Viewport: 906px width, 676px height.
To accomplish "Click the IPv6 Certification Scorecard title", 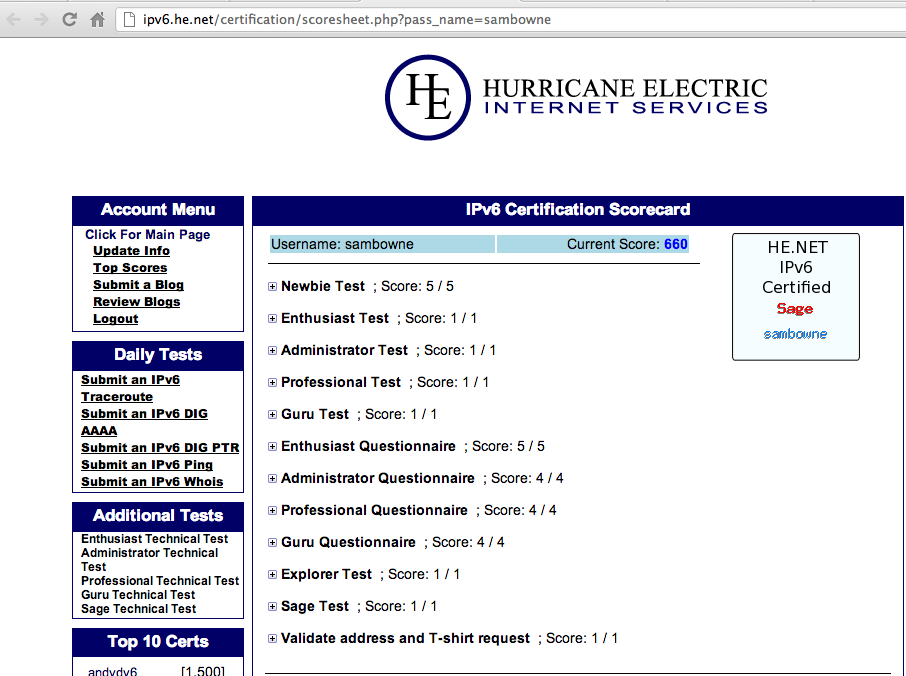I will (x=578, y=210).
